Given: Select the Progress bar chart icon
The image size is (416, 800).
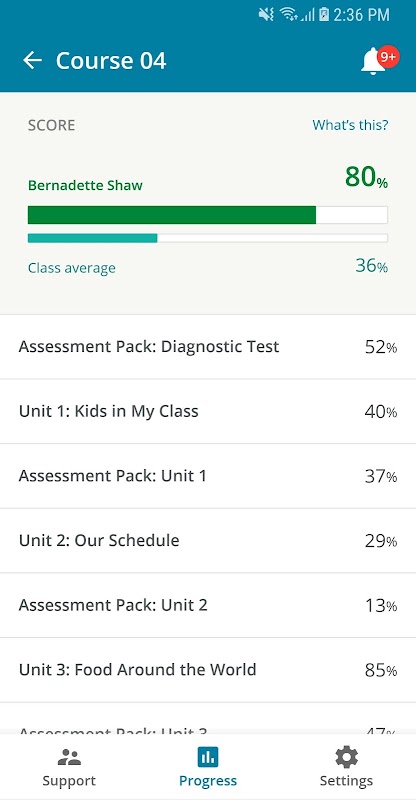Looking at the screenshot, I should click(208, 757).
